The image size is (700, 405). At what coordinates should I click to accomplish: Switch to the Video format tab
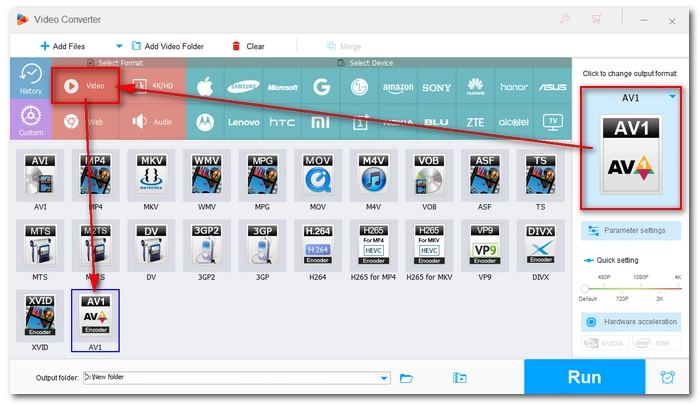pyautogui.click(x=85, y=86)
